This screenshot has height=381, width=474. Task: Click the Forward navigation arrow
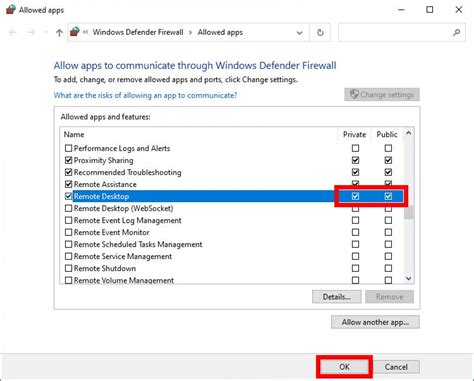[31, 32]
